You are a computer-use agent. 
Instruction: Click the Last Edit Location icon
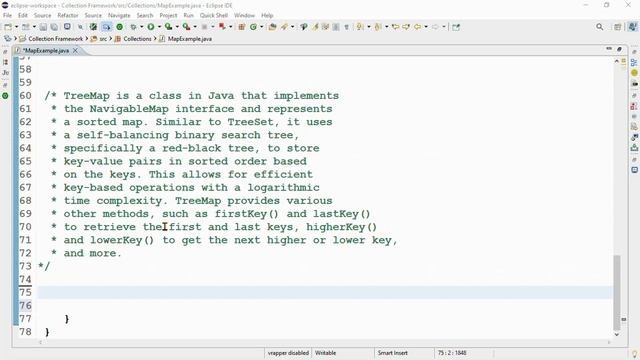(x=395, y=27)
